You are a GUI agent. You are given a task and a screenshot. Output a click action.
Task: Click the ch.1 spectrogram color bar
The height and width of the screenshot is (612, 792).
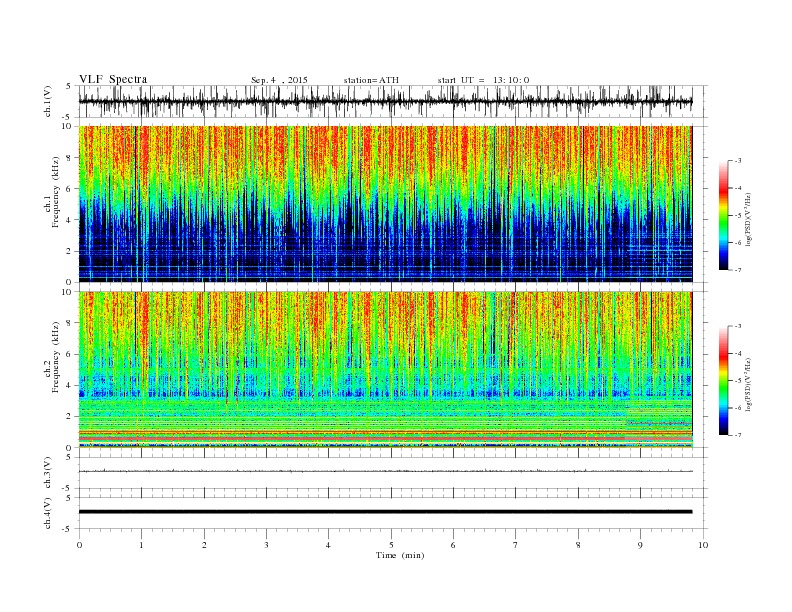(723, 216)
